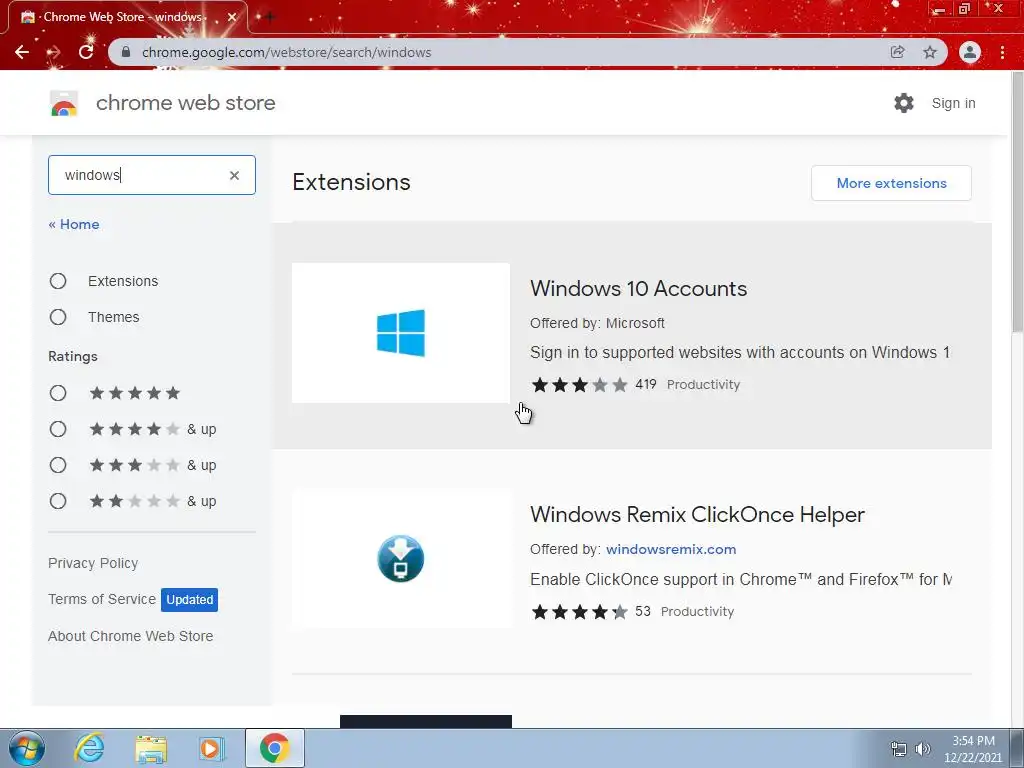
Task: Open the Windows Remix ClickOnce Helper title
Action: coord(697,515)
